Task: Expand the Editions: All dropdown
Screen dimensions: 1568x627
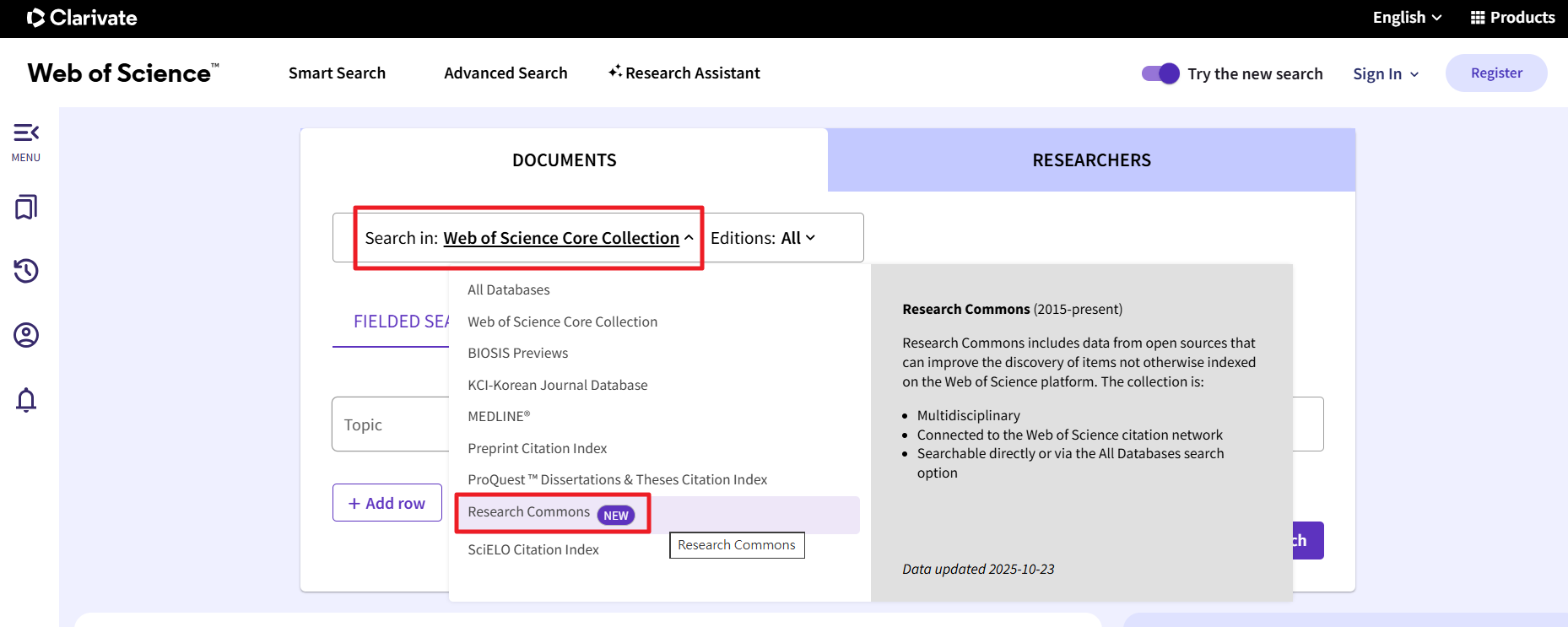Action: pyautogui.click(x=763, y=238)
